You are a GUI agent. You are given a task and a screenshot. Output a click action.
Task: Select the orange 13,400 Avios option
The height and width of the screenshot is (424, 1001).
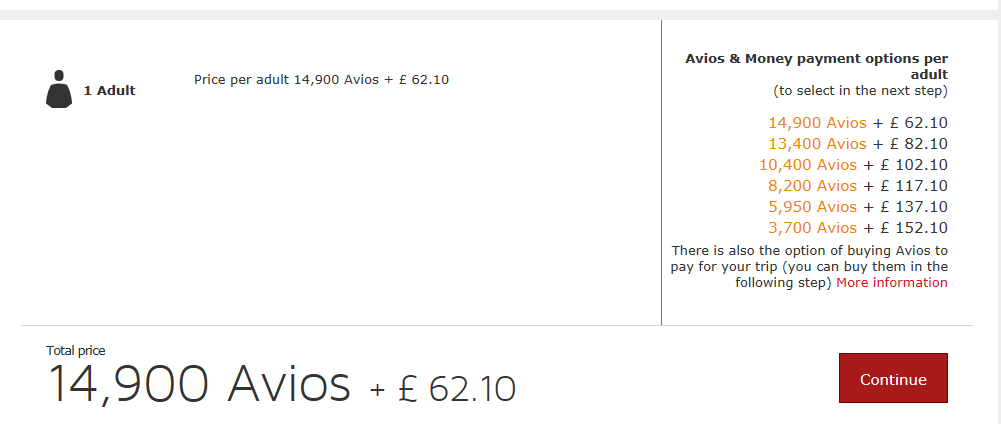tap(817, 144)
